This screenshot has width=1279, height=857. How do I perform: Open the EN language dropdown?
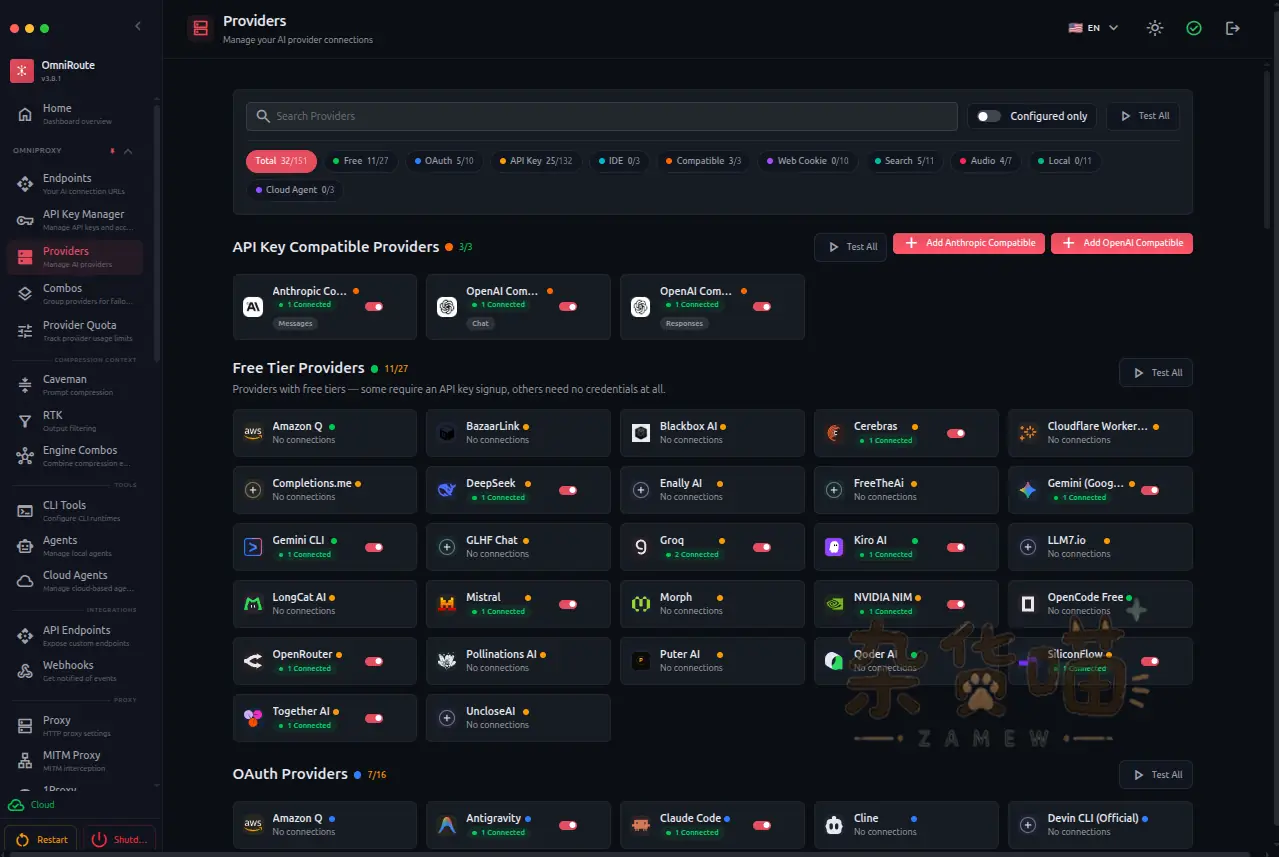tap(1094, 28)
